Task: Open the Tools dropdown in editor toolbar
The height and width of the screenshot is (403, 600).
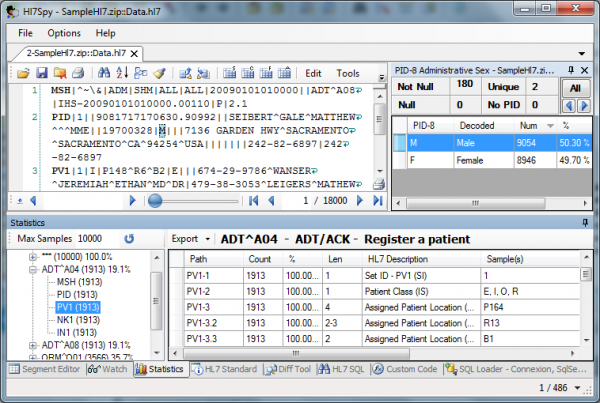Action: (348, 73)
